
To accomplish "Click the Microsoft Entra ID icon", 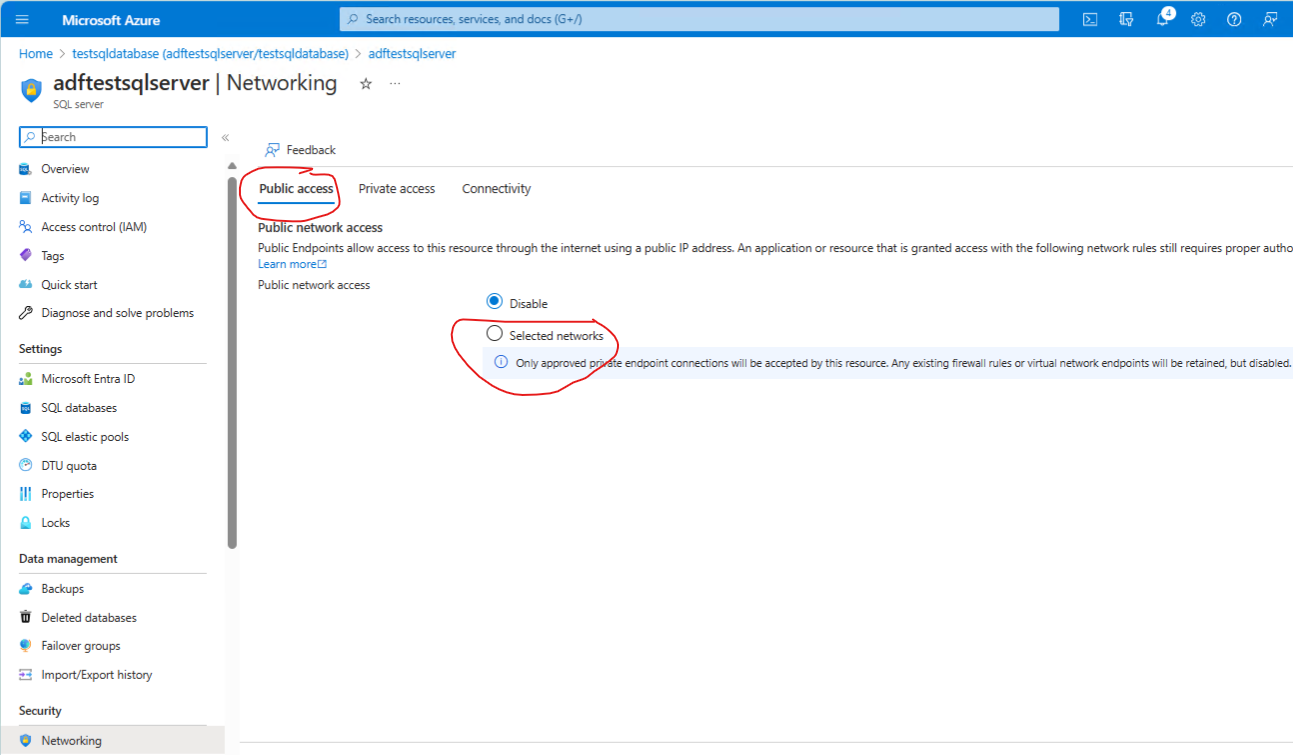I will (26, 379).
